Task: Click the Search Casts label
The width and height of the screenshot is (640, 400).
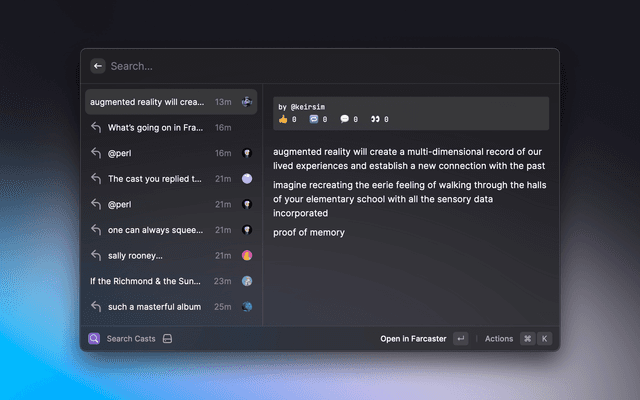Action: click(131, 339)
